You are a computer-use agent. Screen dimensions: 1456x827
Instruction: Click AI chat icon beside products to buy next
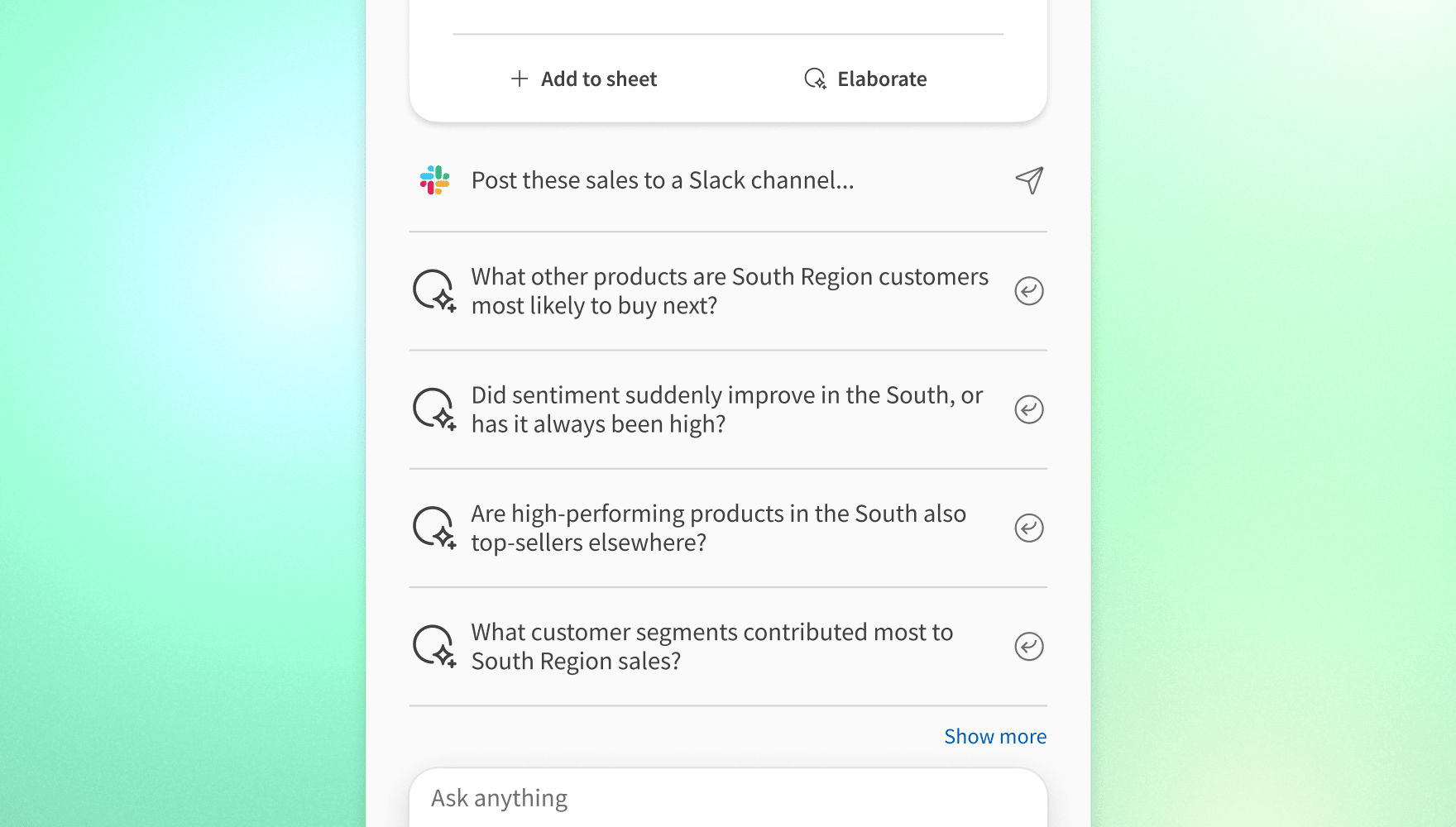(434, 290)
